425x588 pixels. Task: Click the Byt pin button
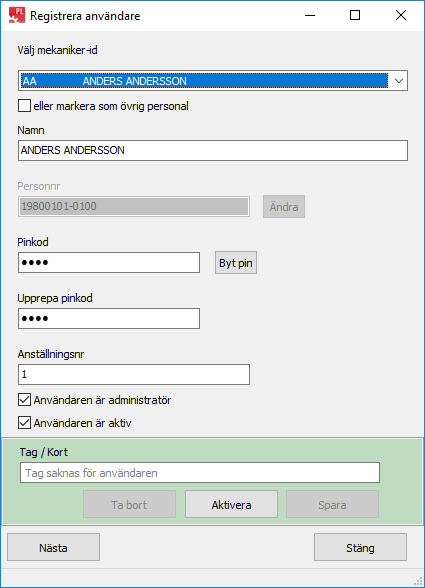click(236, 263)
